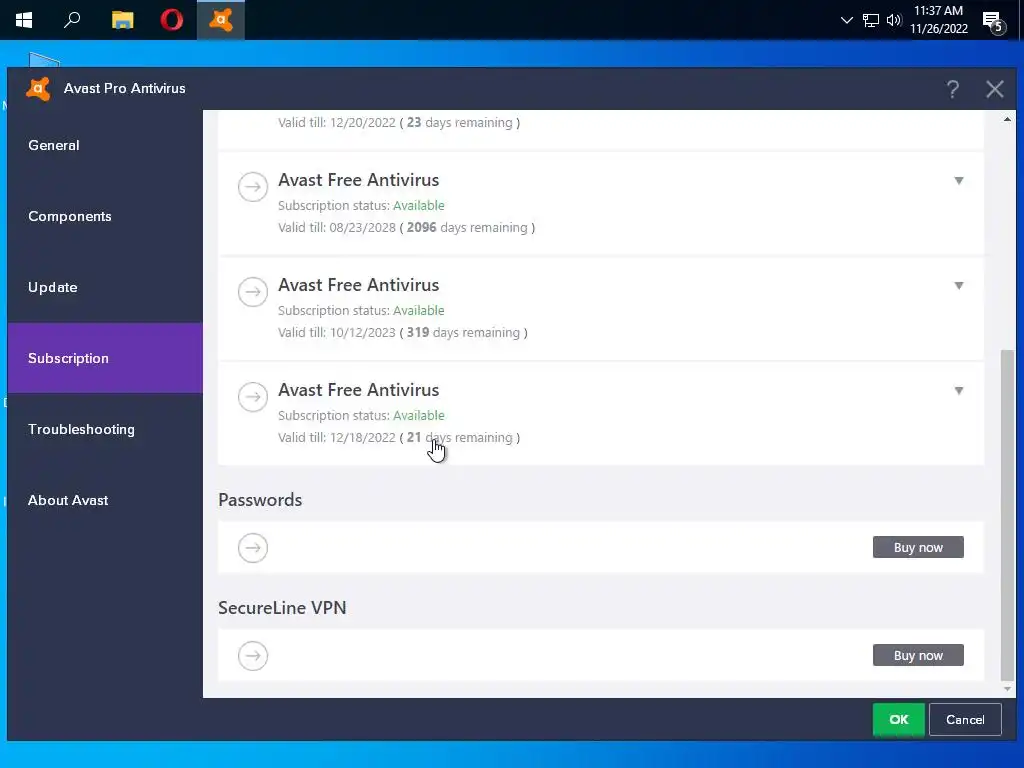This screenshot has height=768, width=1024.
Task: Click arrow icon for subscription valid till 10/12/2023
Action: point(253,292)
